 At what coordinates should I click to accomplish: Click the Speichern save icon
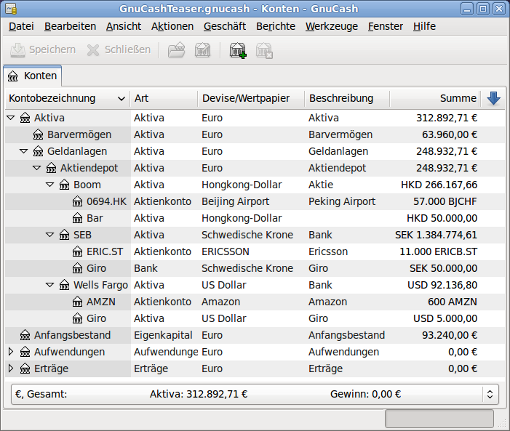(x=17, y=50)
